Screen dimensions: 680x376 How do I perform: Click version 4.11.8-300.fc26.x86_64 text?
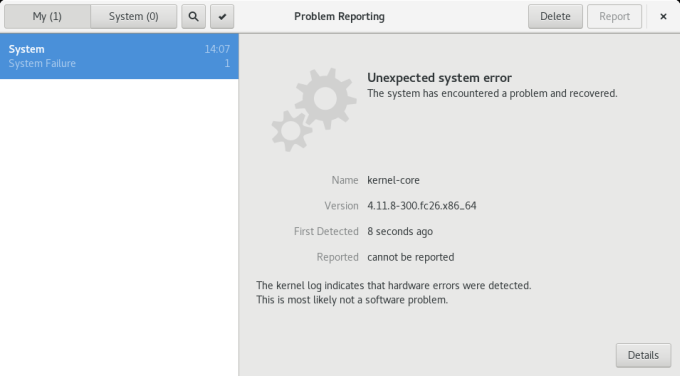pyautogui.click(x=422, y=206)
